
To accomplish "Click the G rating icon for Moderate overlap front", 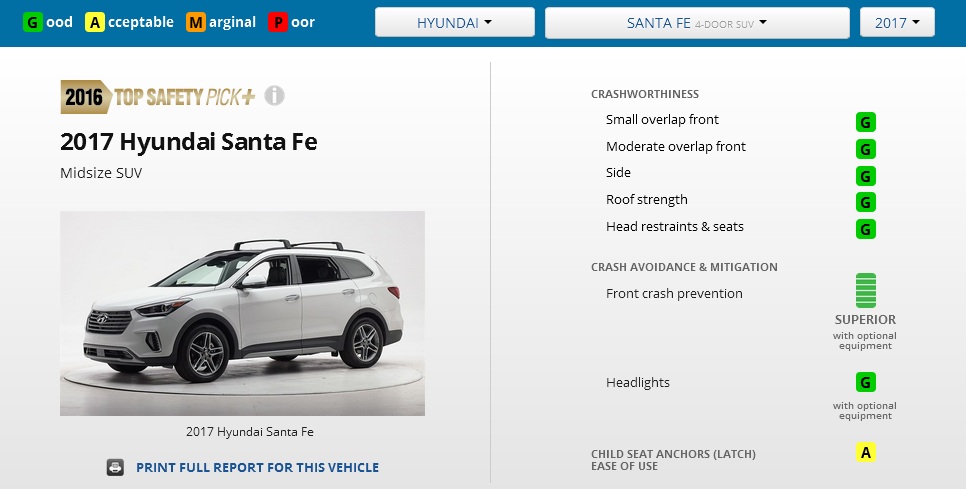I will (x=866, y=149).
